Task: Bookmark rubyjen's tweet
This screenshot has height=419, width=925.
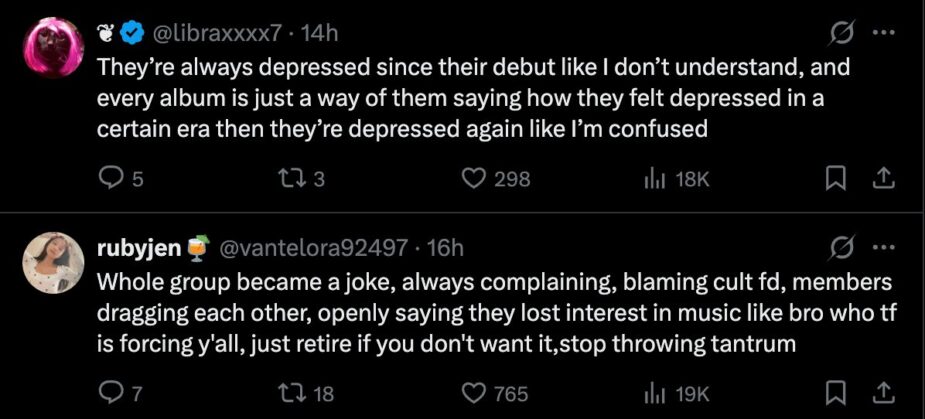Action: tap(840, 393)
